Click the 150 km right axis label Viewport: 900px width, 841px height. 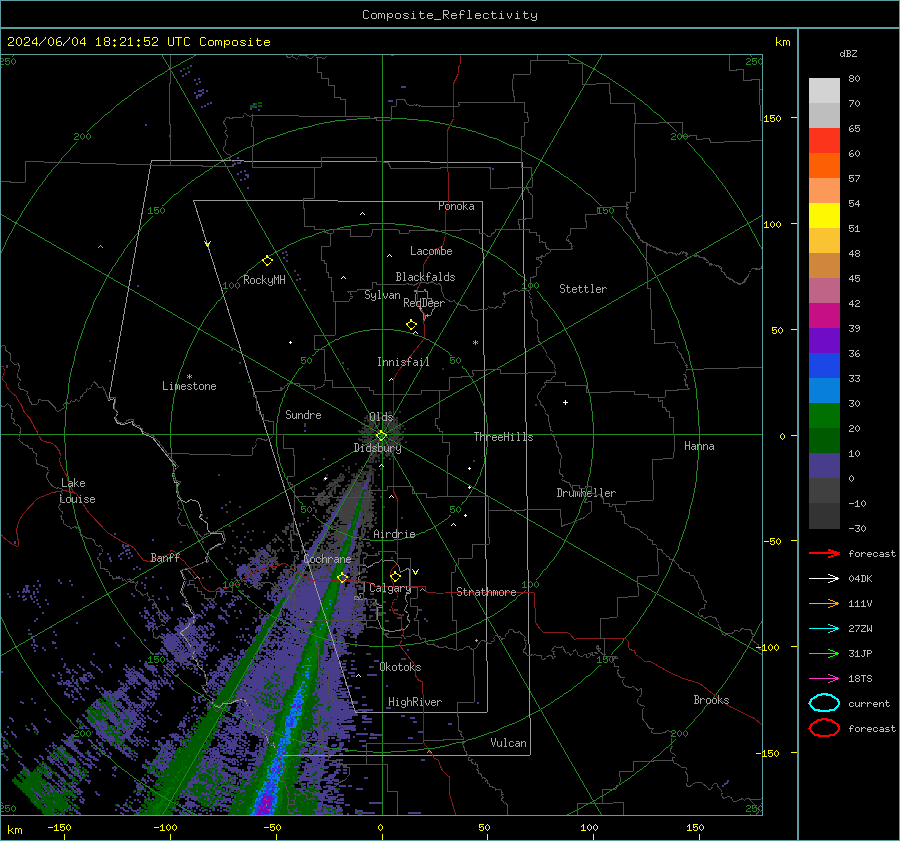[772, 118]
